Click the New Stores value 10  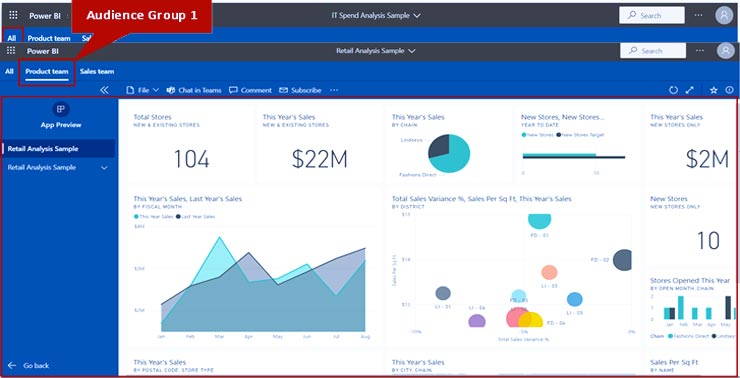(708, 241)
